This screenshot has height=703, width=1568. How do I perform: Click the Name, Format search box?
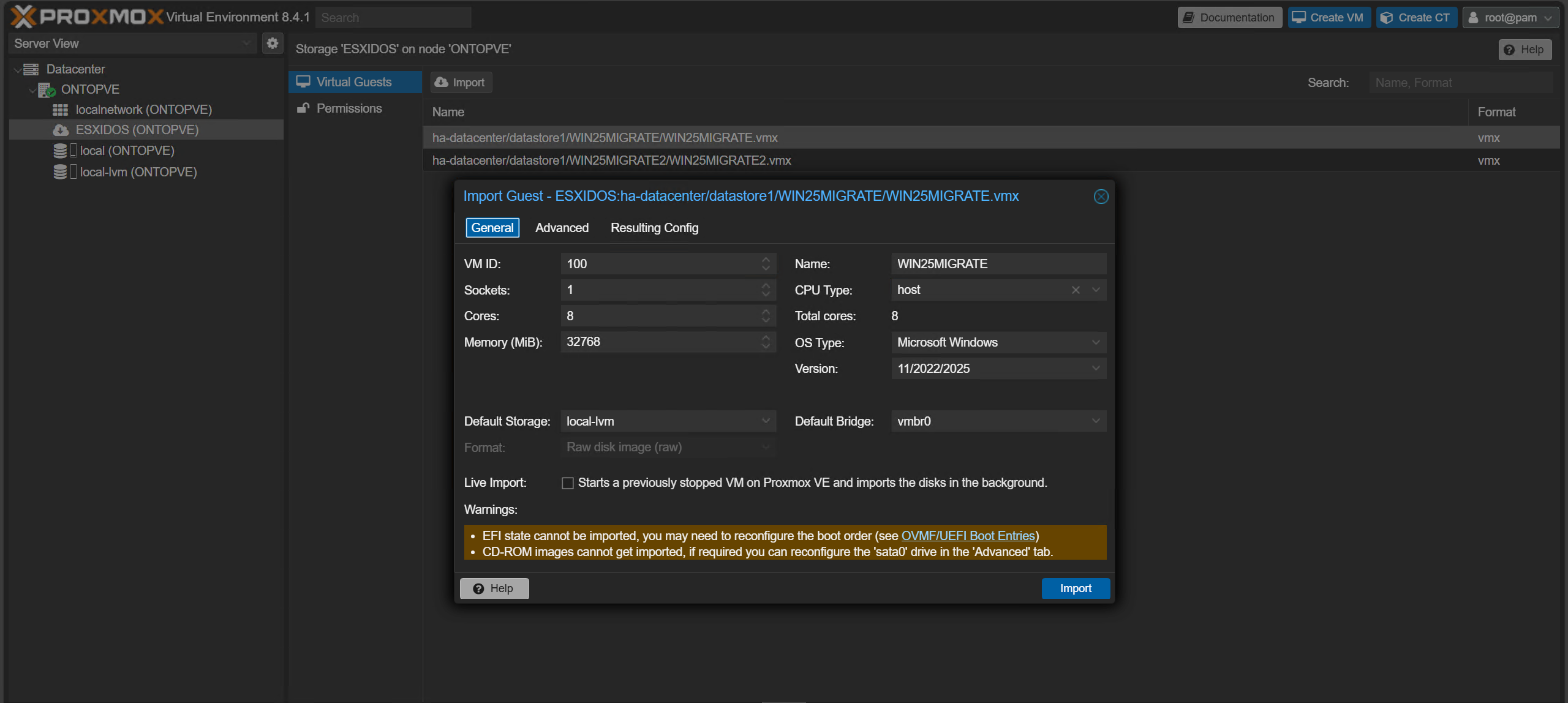(1461, 83)
